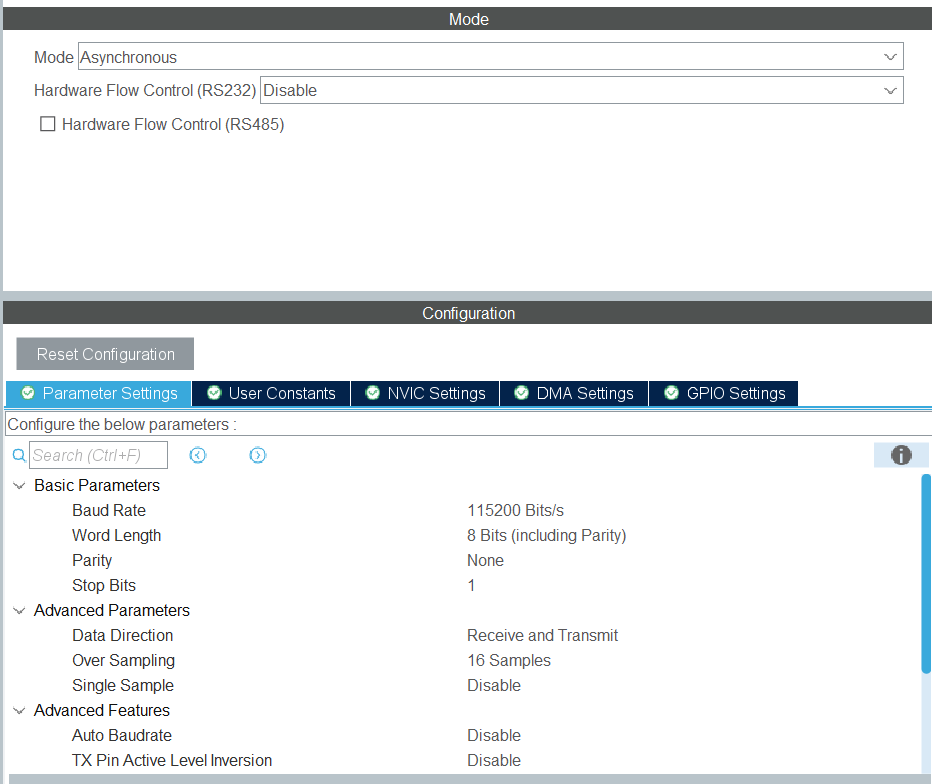Screen dimensions: 932x784
Task: Focus the Search (Ctrl+F) field
Action: click(x=98, y=455)
